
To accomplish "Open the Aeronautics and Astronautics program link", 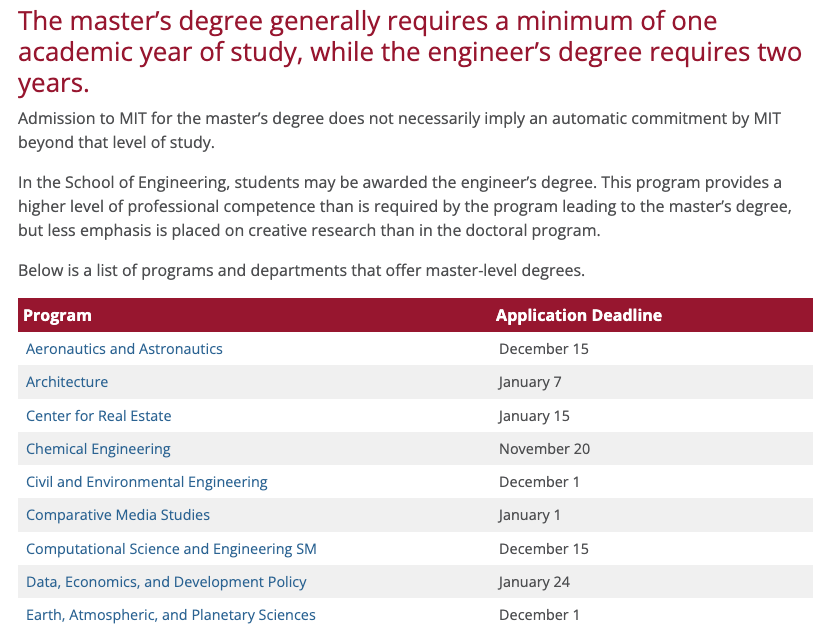I will pyautogui.click(x=124, y=349).
